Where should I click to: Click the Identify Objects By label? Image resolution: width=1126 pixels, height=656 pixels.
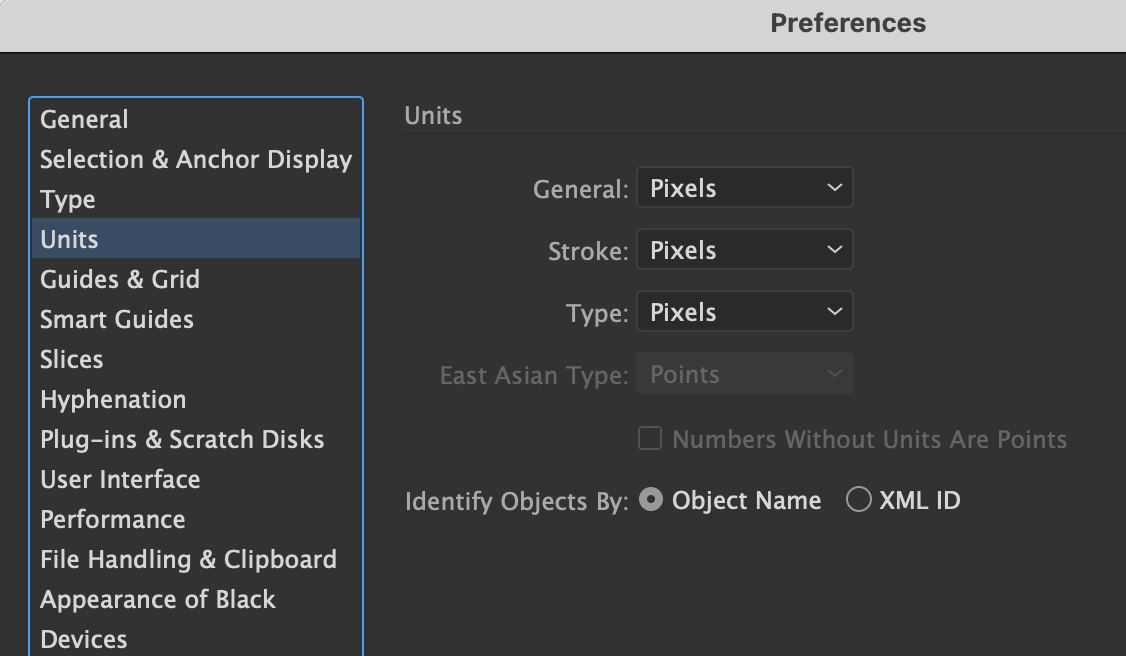pyautogui.click(x=516, y=501)
